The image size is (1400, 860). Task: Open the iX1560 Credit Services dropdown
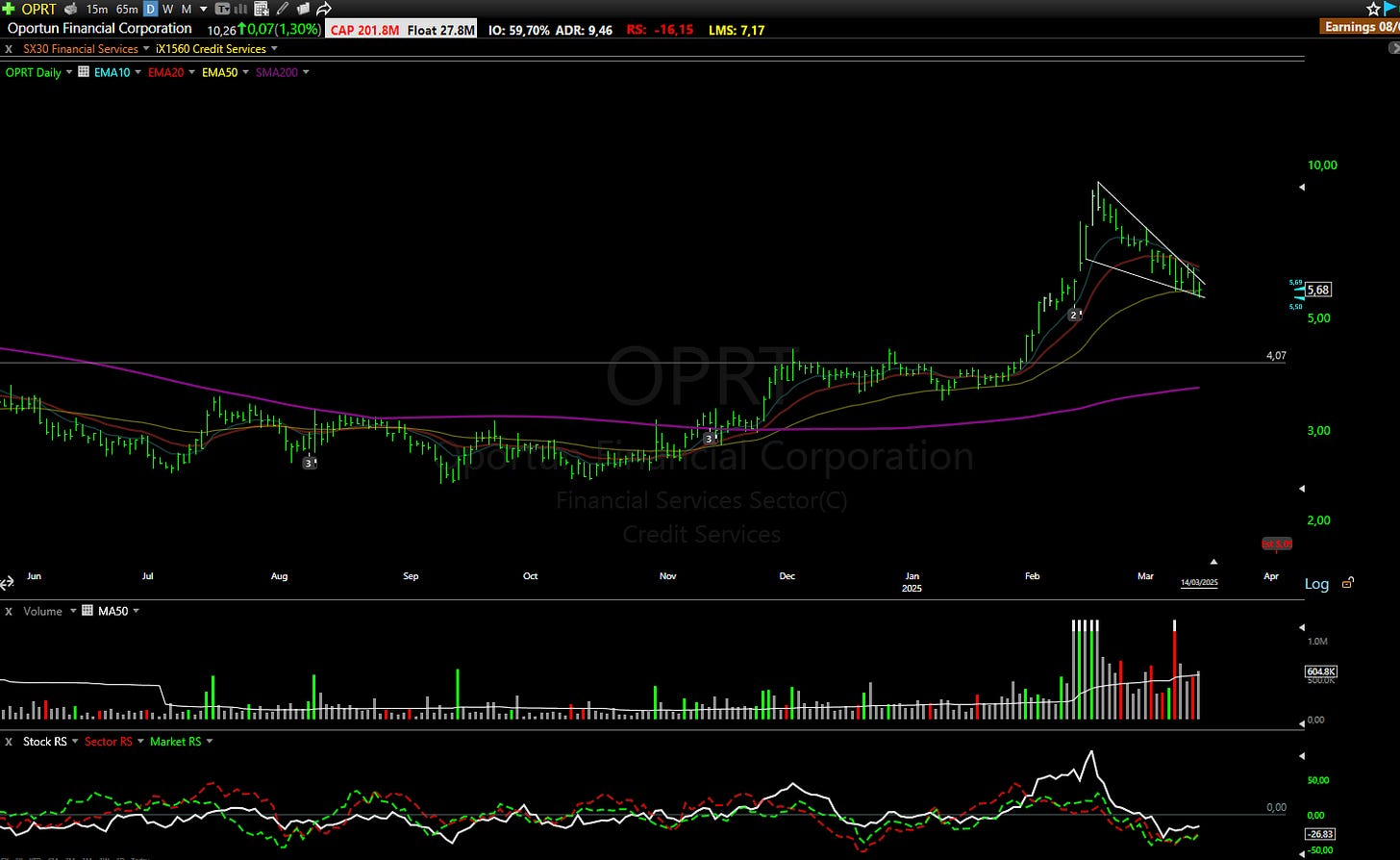point(274,48)
